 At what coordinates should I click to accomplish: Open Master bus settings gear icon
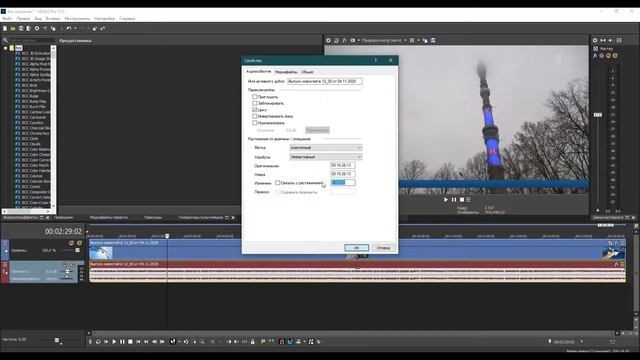coord(595,40)
